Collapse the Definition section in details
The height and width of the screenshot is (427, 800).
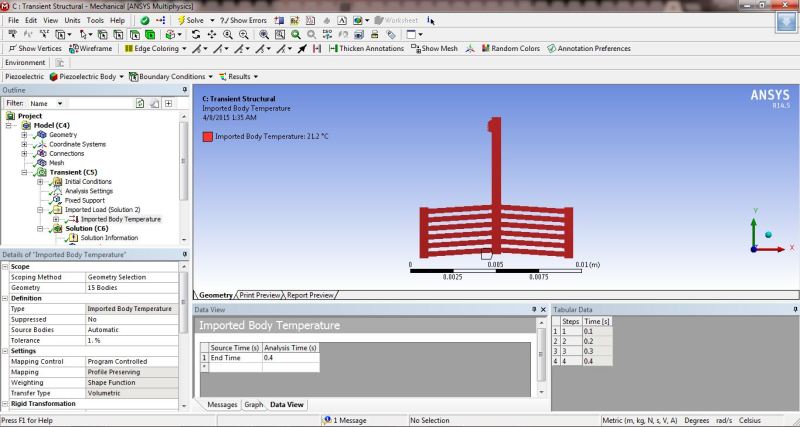(5, 298)
